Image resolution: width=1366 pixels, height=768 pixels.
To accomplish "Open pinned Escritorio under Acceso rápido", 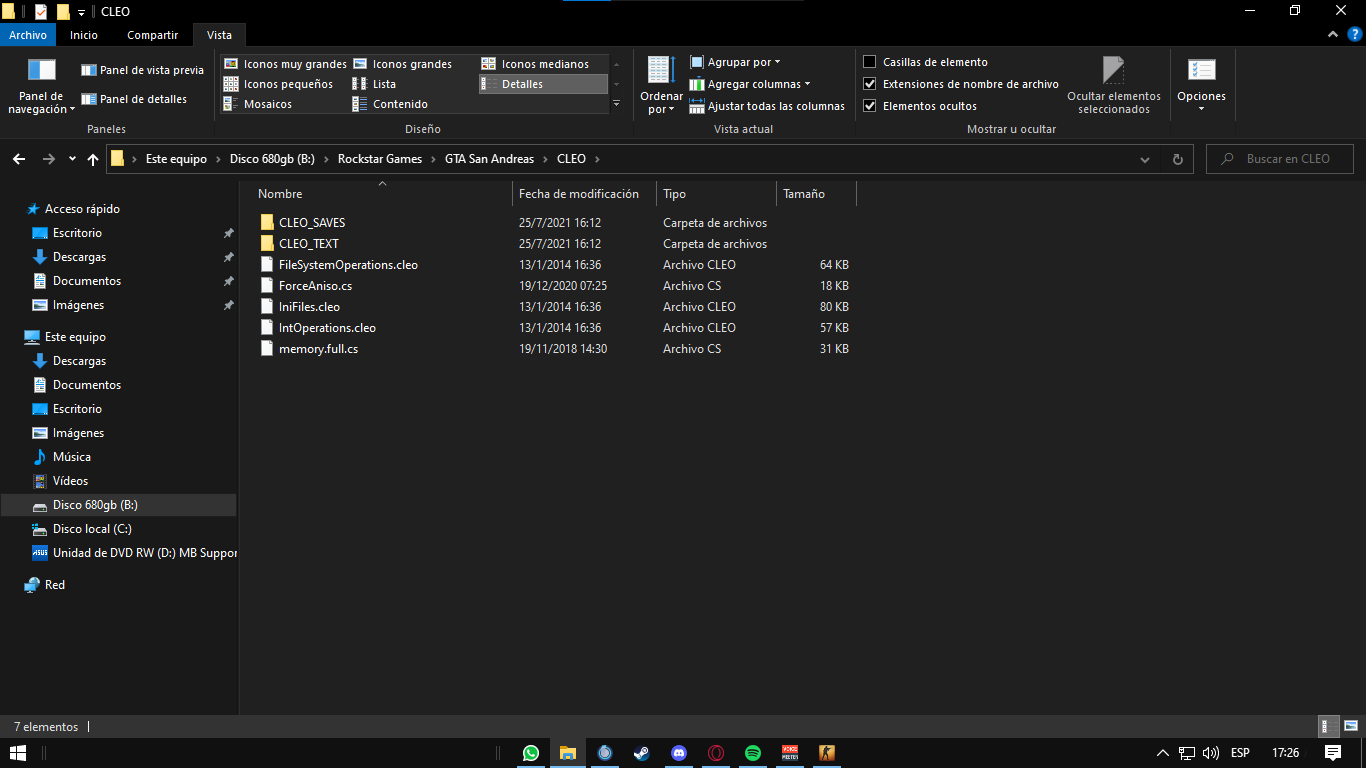I will pyautogui.click(x=77, y=233).
